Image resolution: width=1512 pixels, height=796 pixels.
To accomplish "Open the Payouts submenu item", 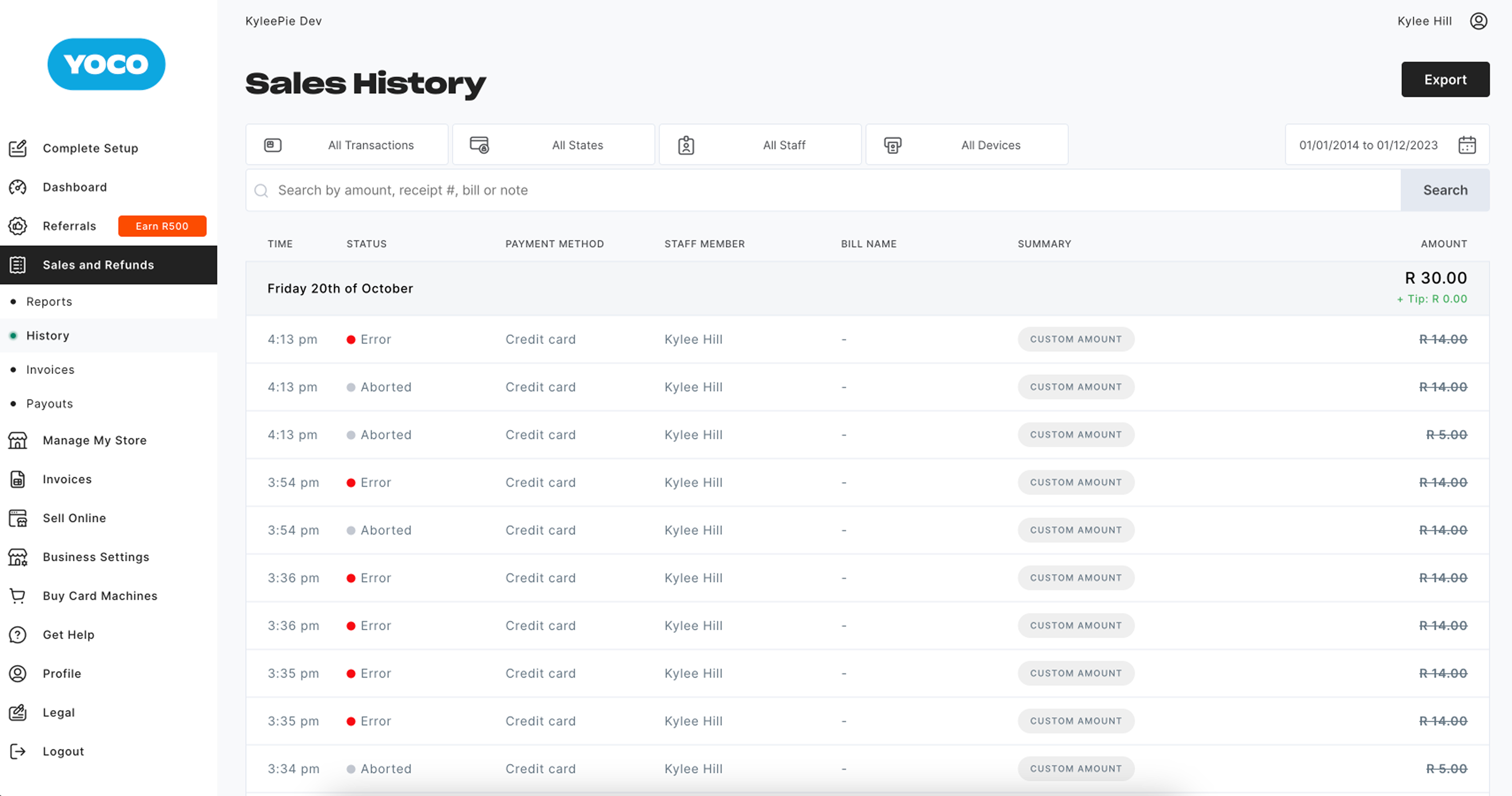I will (50, 404).
